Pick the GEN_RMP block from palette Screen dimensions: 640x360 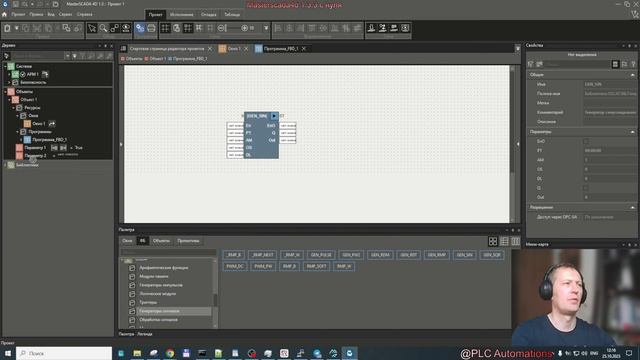[436, 255]
